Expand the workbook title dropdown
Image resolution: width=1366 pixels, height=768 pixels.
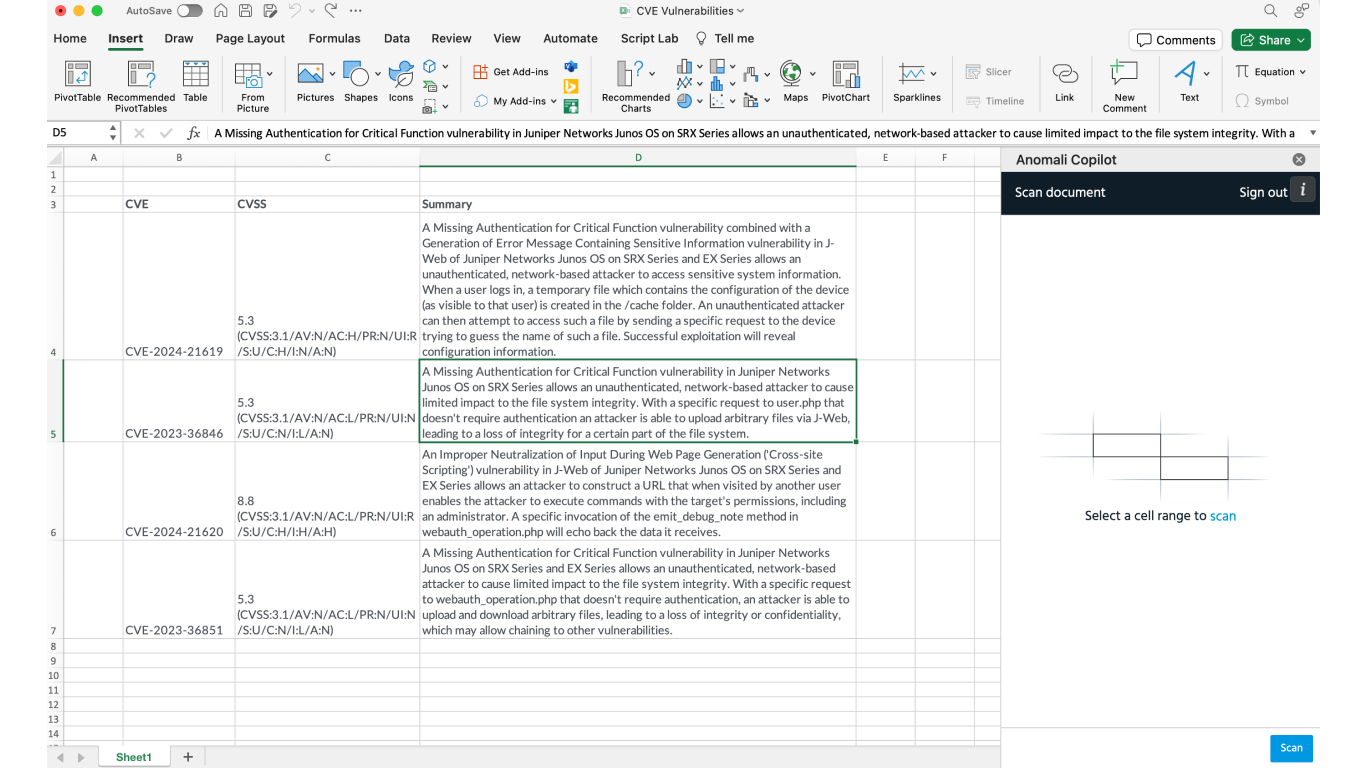tap(741, 11)
